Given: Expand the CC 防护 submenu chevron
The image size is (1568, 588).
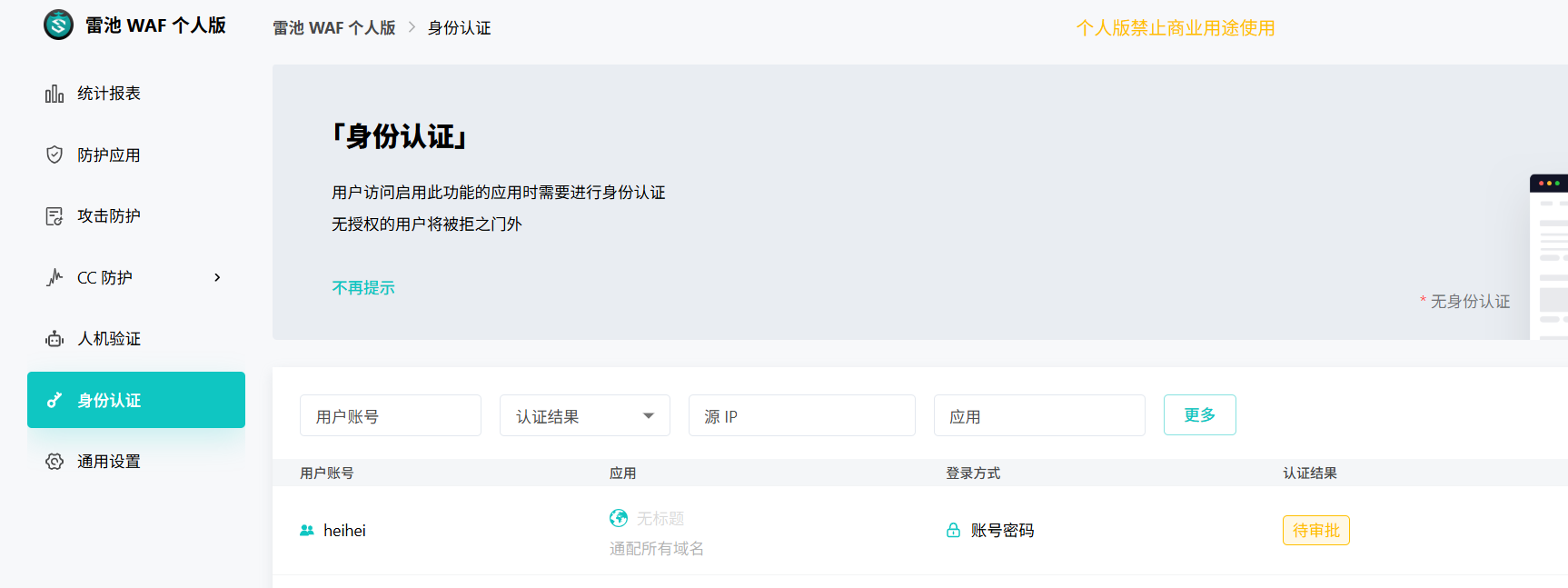Looking at the screenshot, I should pyautogui.click(x=217, y=277).
